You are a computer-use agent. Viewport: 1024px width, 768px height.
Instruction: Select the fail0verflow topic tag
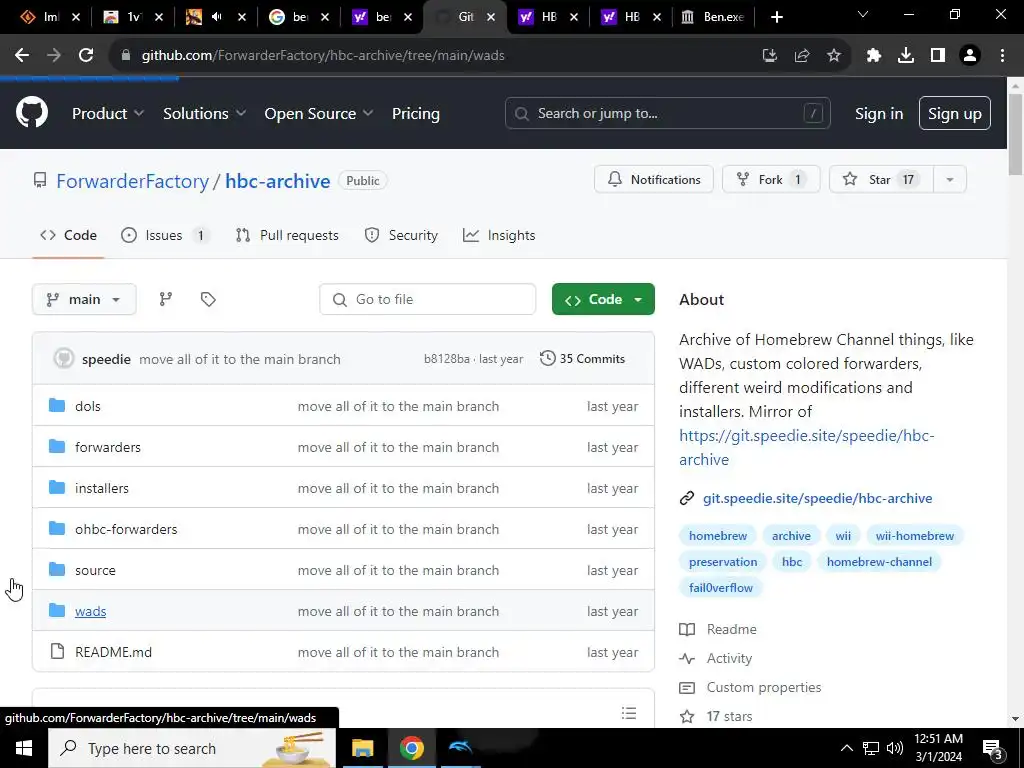pos(720,588)
